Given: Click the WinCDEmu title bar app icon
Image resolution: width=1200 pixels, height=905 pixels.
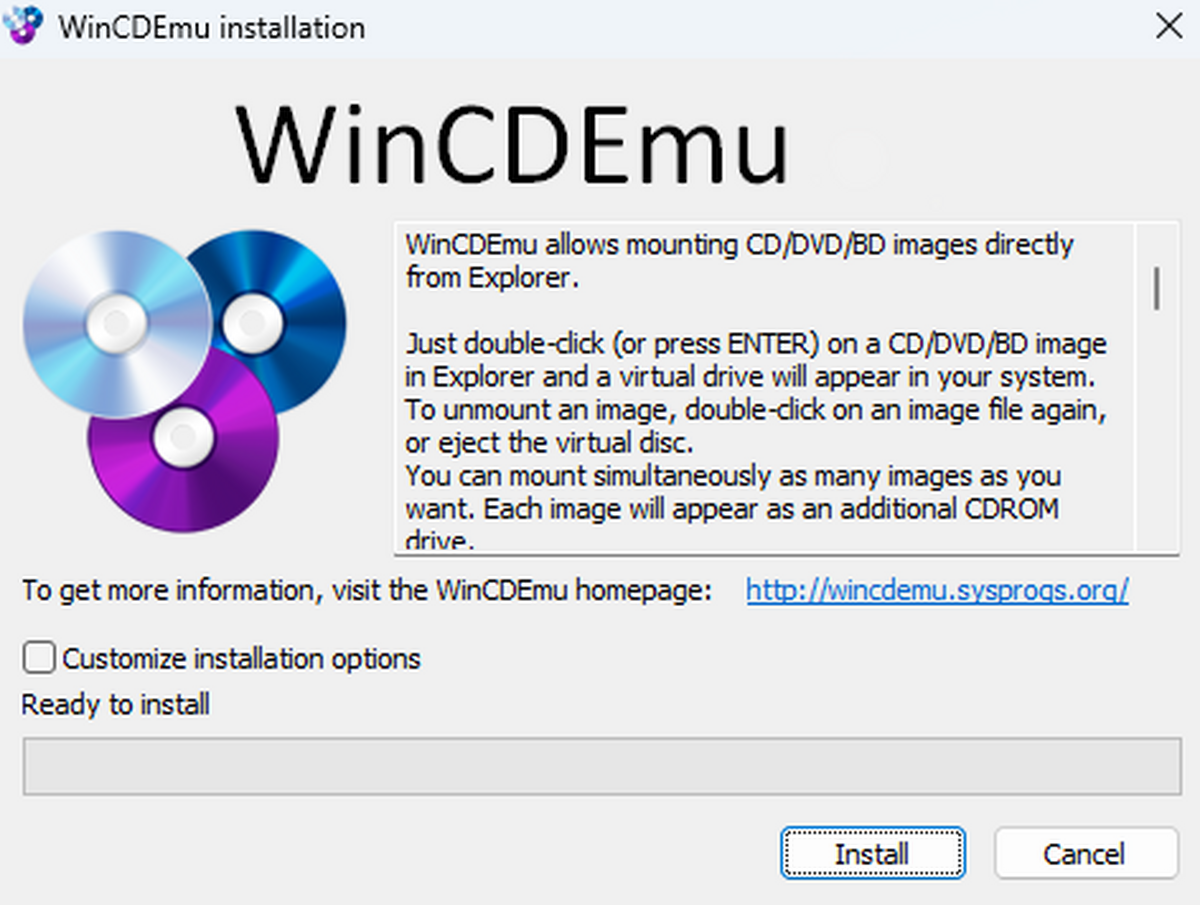Looking at the screenshot, I should [24, 25].
